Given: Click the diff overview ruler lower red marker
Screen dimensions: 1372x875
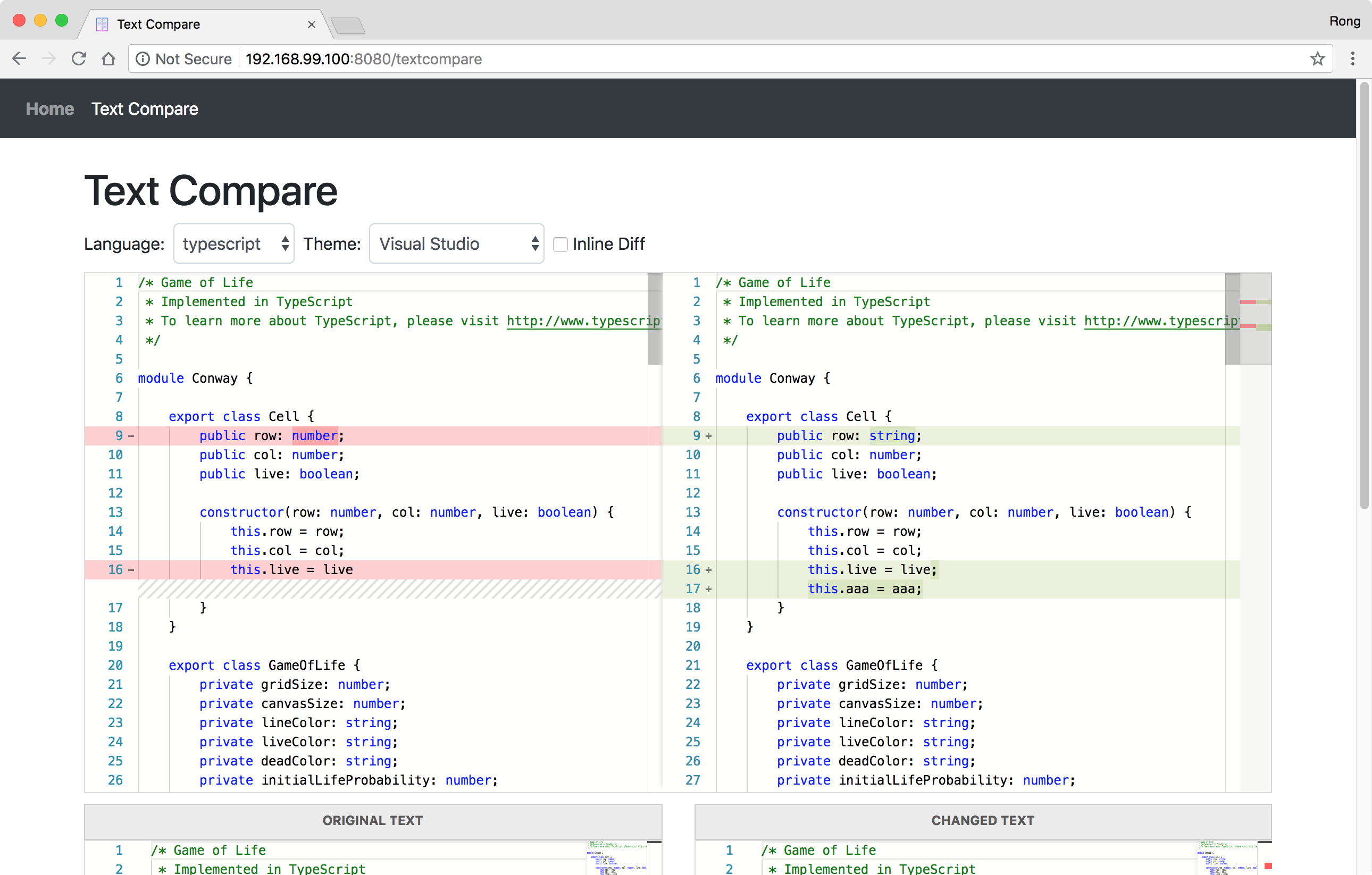Looking at the screenshot, I should tap(1248, 326).
